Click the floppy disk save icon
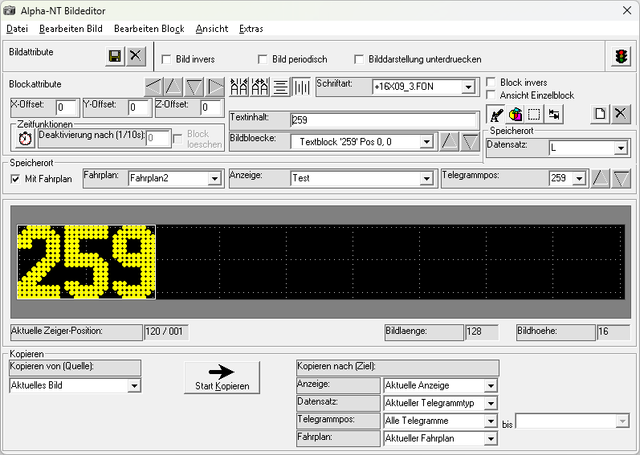Viewport: 640px width, 455px height. pyautogui.click(x=115, y=56)
